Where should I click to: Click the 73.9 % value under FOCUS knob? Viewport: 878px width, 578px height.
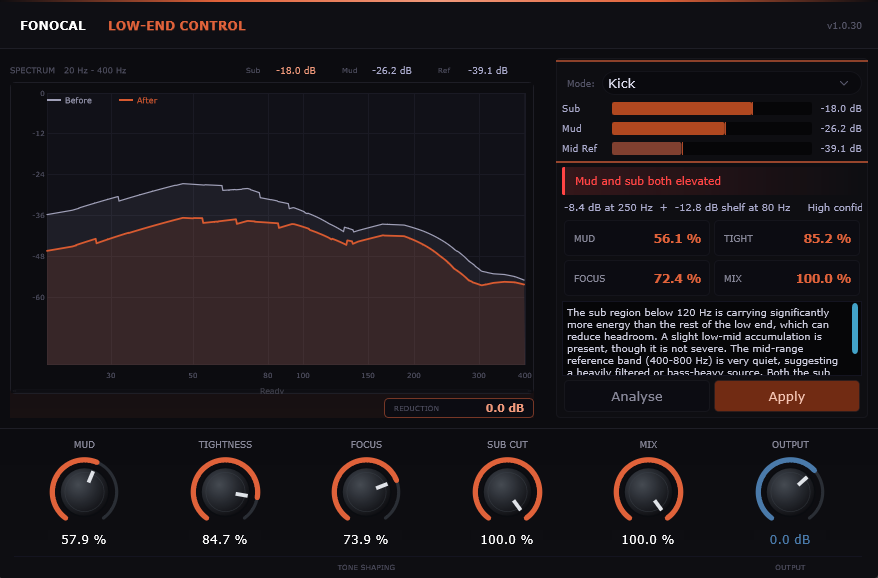point(366,540)
